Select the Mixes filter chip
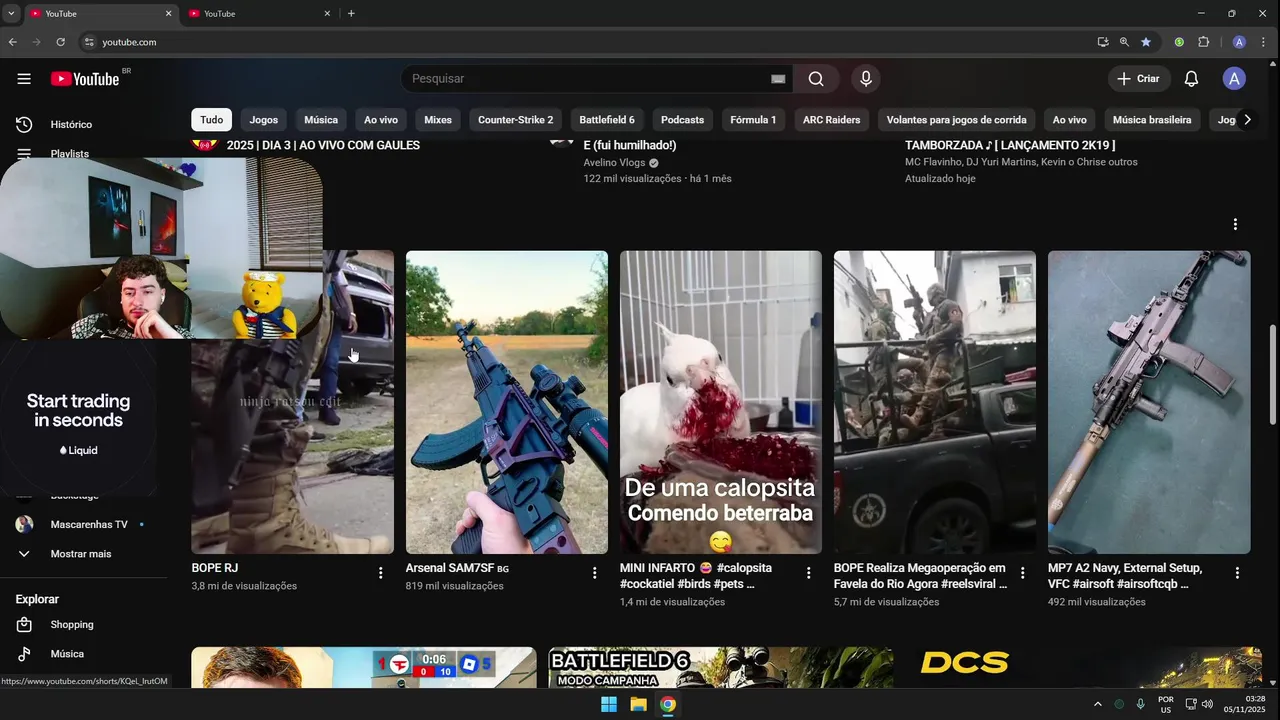 (438, 119)
